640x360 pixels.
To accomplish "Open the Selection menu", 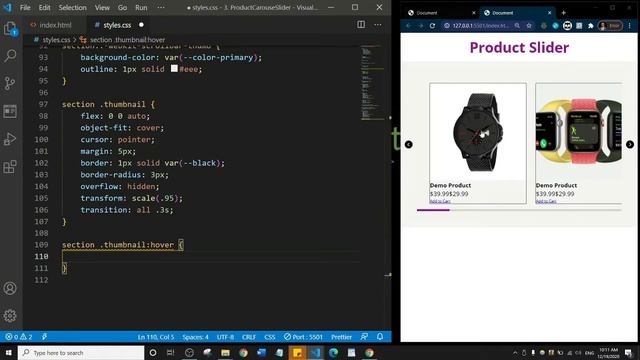I will tap(72, 7).
